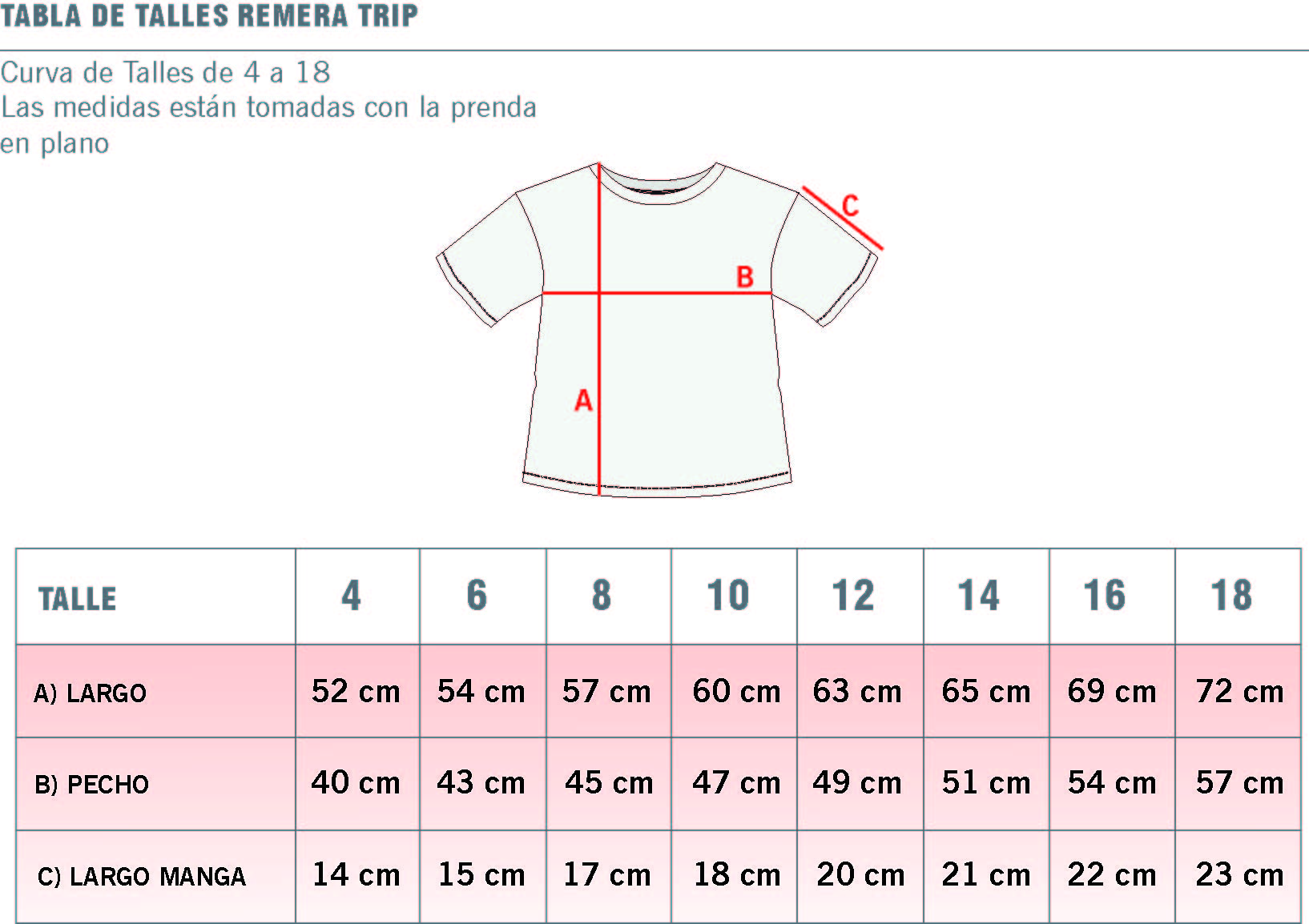Viewport: 1309px width, 924px height.
Task: Click the red sleeve measurement line
Action: pyautogui.click(x=842, y=219)
